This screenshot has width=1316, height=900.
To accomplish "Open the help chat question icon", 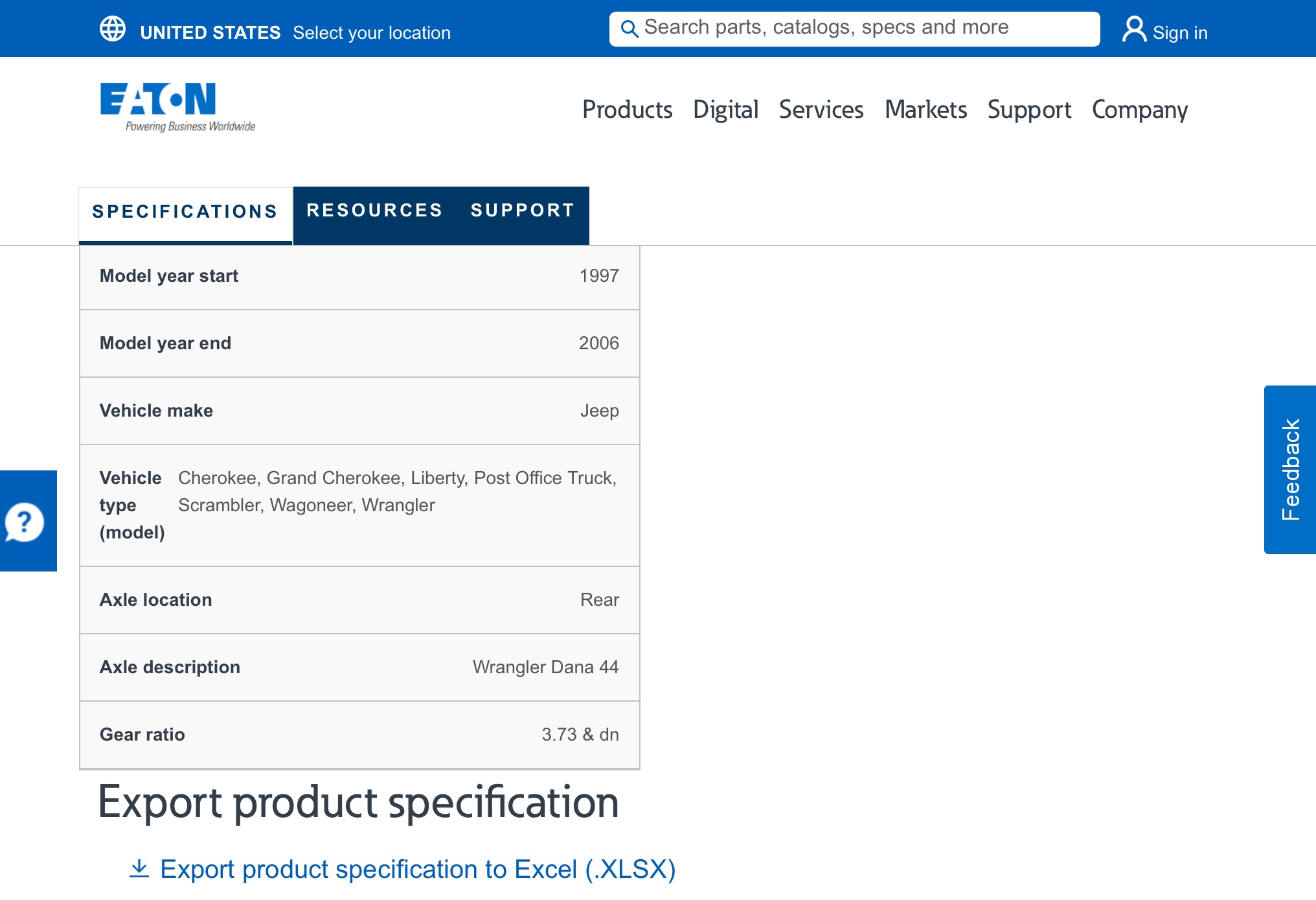I will (25, 522).
